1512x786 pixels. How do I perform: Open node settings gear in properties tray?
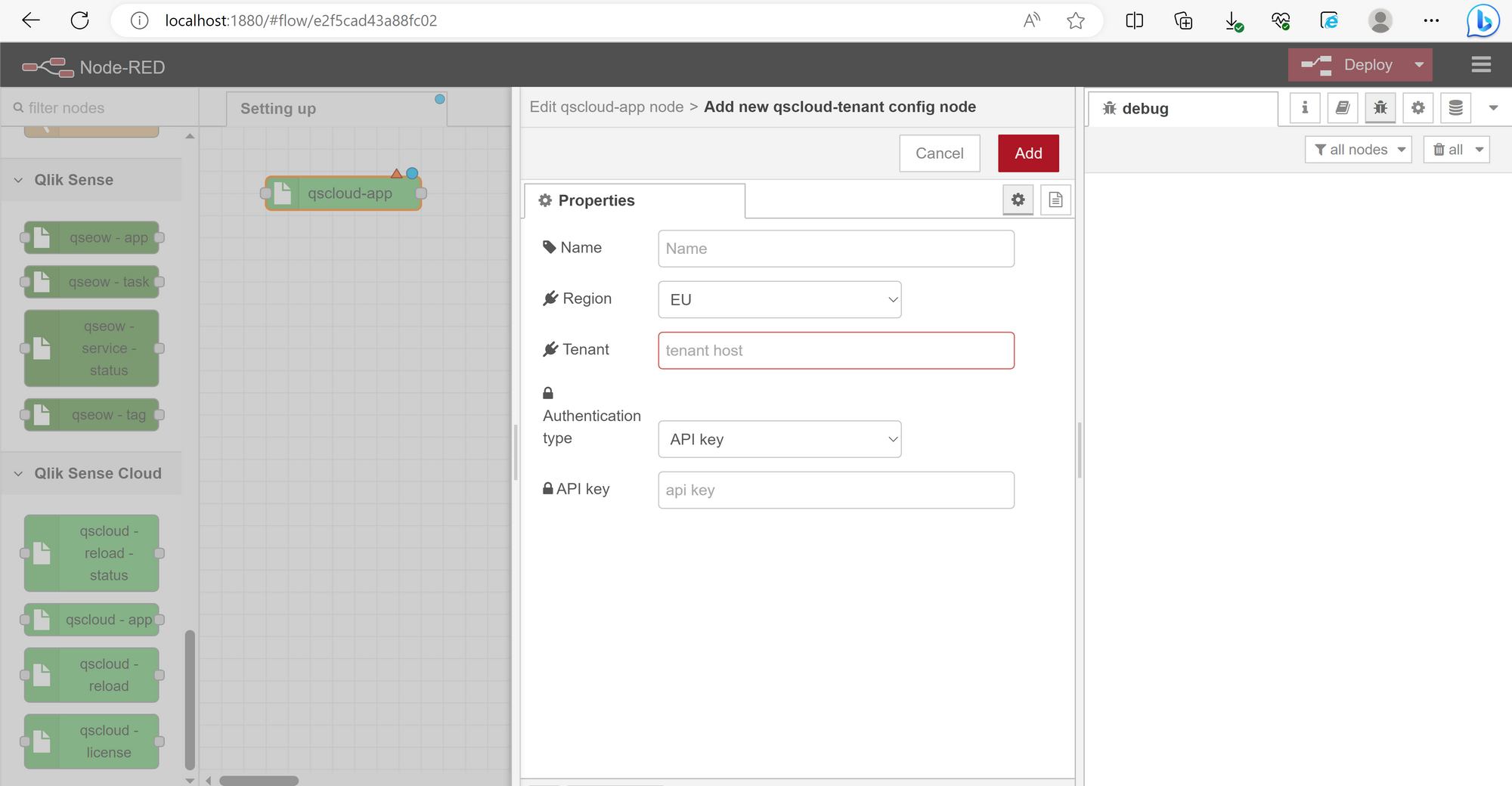[1018, 200]
